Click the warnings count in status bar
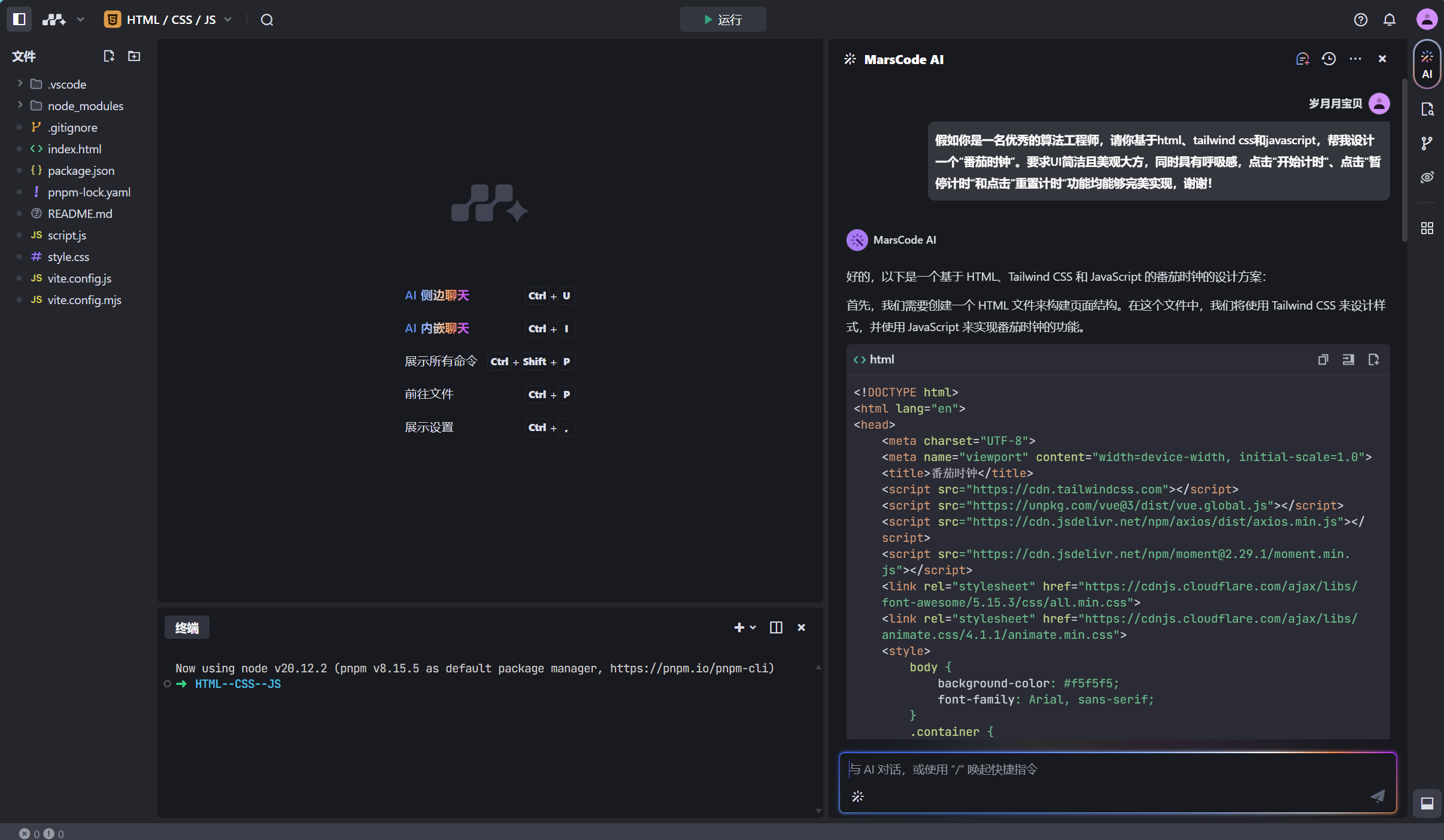The width and height of the screenshot is (1444, 840). pyautogui.click(x=54, y=833)
